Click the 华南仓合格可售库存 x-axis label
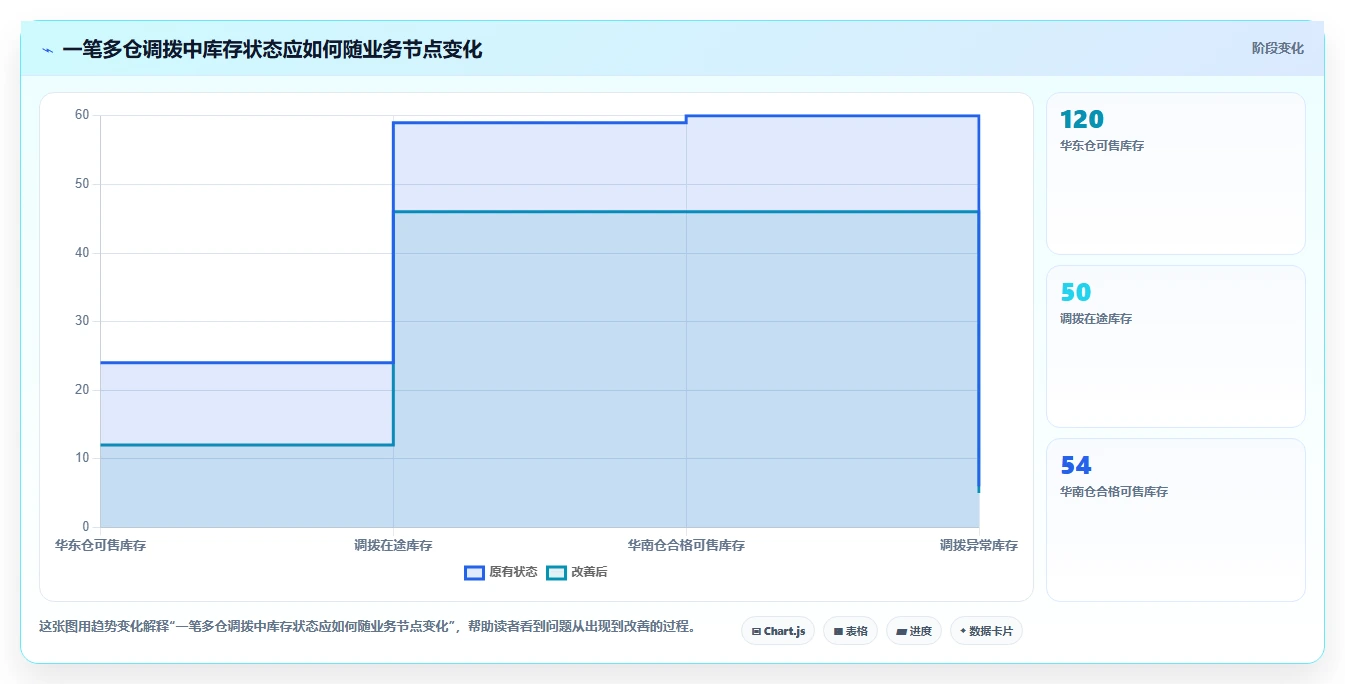This screenshot has width=1345, height=684. pos(686,545)
